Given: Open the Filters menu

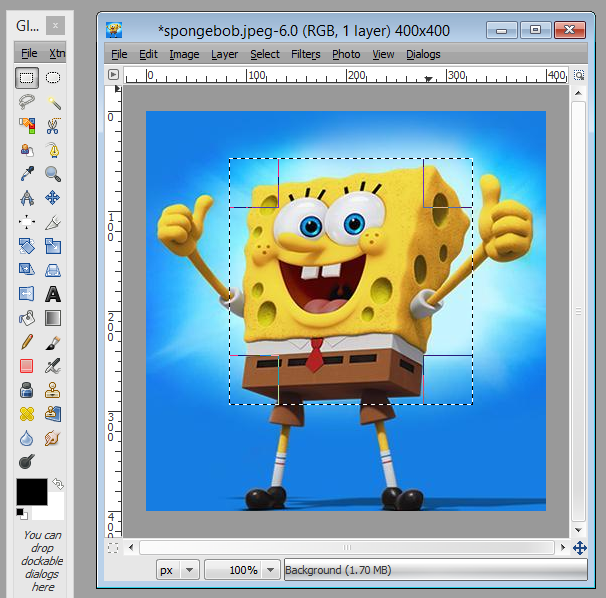Looking at the screenshot, I should point(305,54).
